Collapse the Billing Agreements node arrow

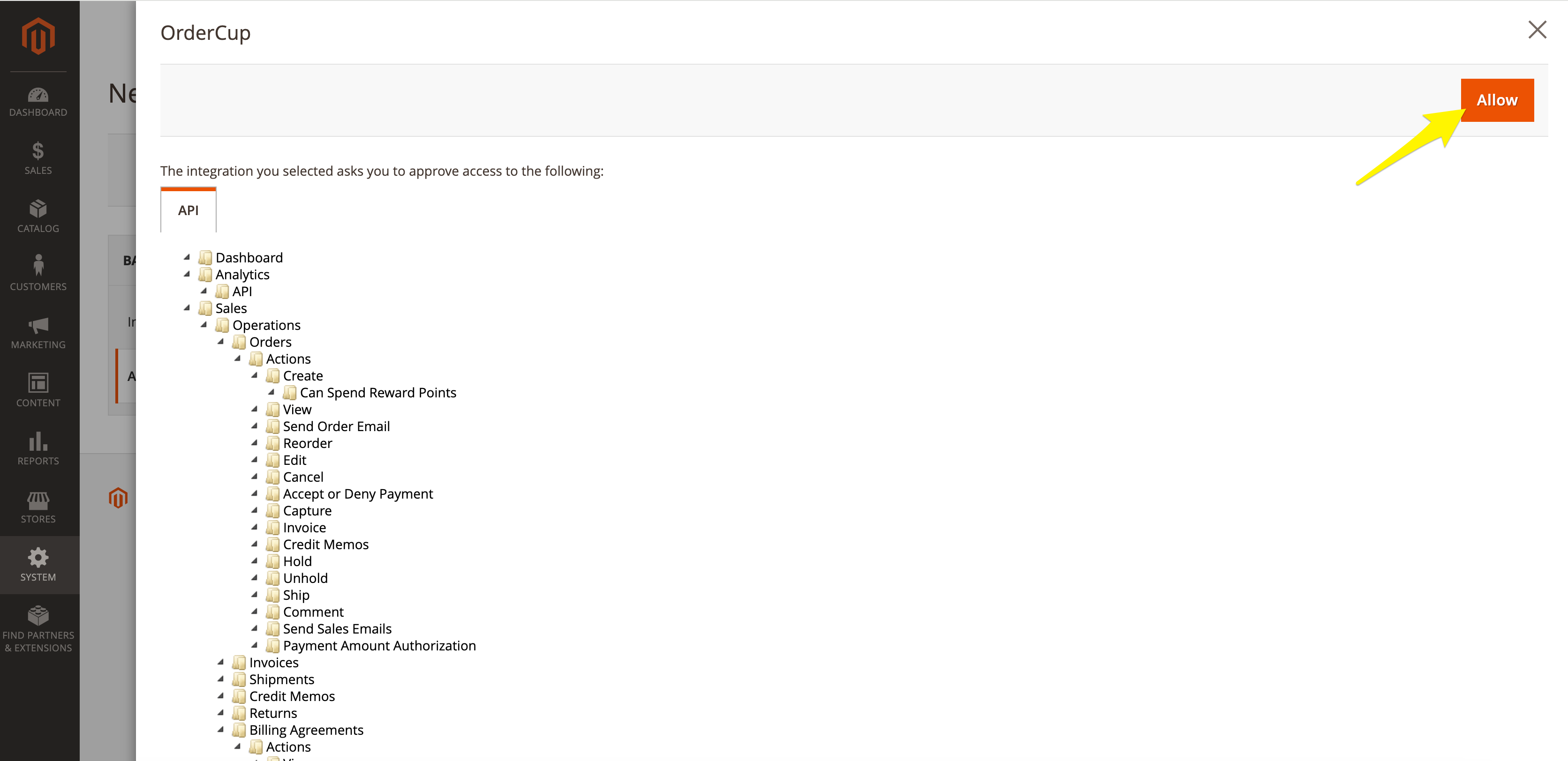tap(220, 729)
